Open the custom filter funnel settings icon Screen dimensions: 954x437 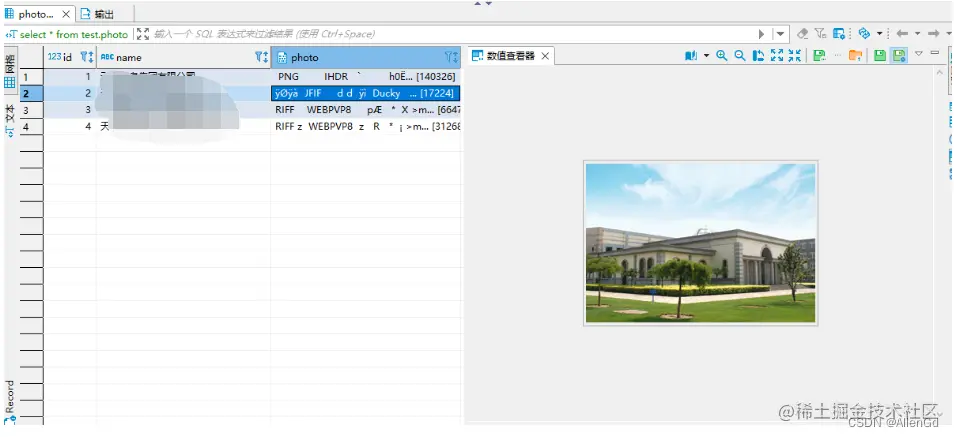click(x=821, y=33)
